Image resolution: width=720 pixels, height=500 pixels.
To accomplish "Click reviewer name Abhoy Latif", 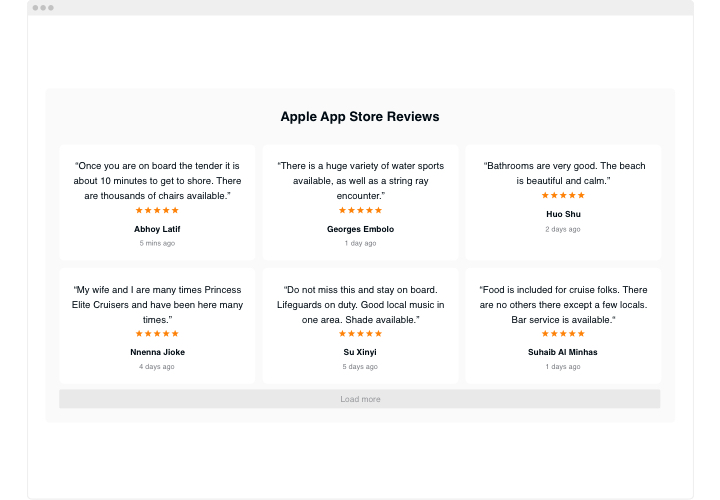I will click(x=157, y=229).
